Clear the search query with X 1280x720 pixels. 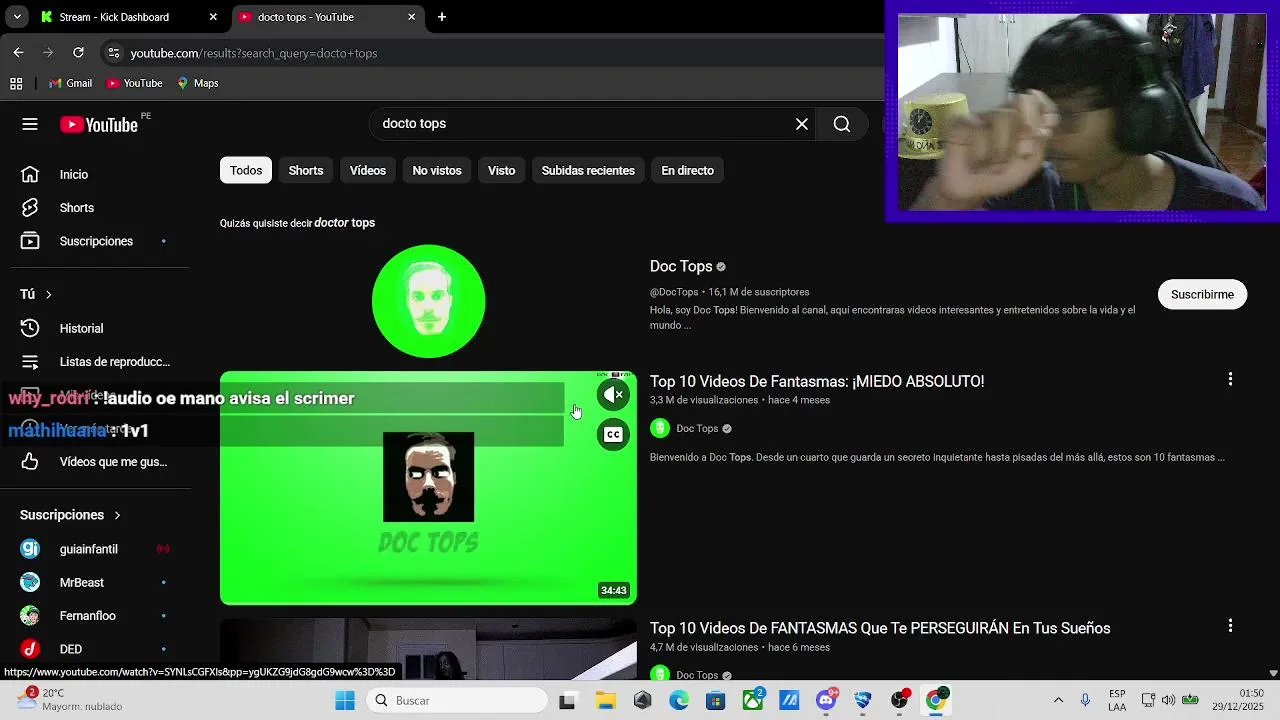click(802, 124)
